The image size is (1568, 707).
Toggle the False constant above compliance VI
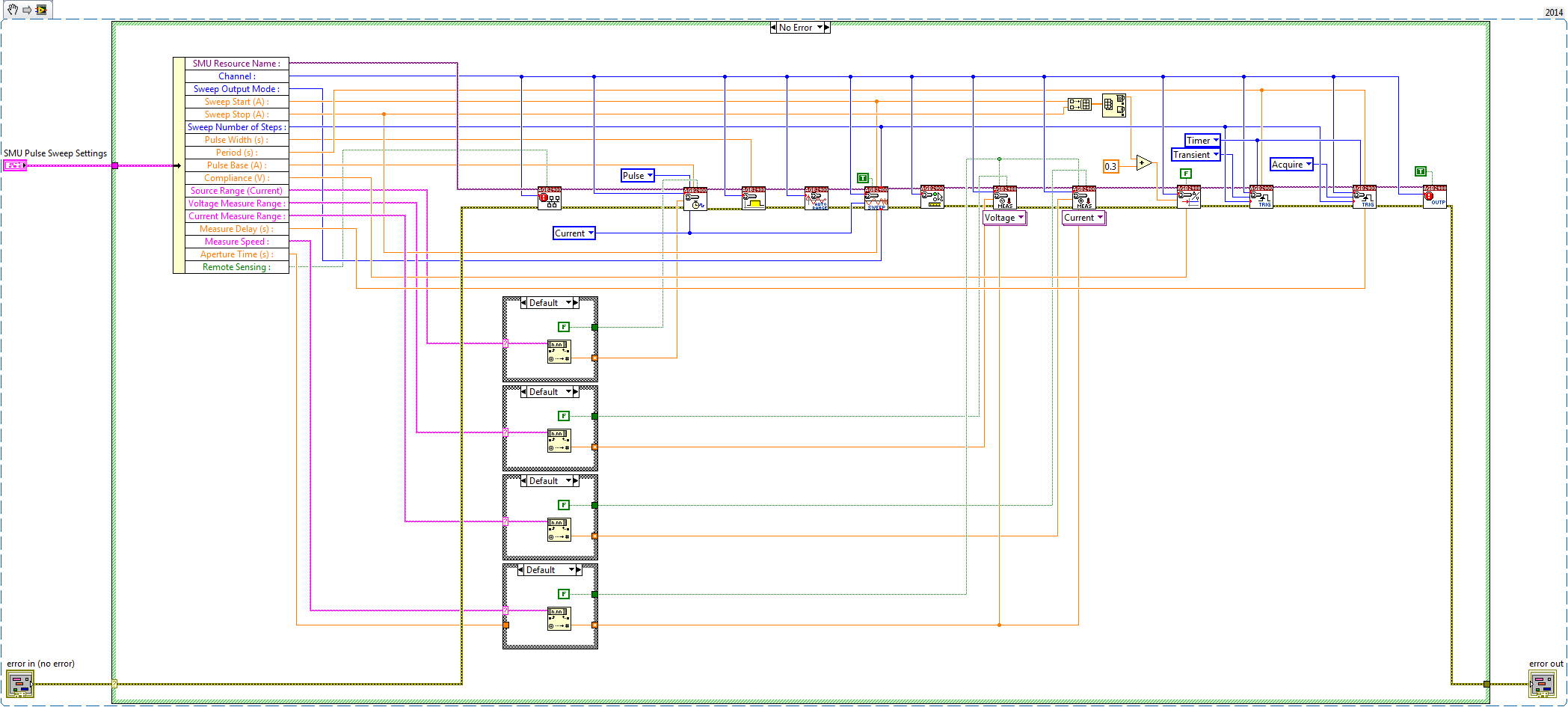pos(1186,174)
